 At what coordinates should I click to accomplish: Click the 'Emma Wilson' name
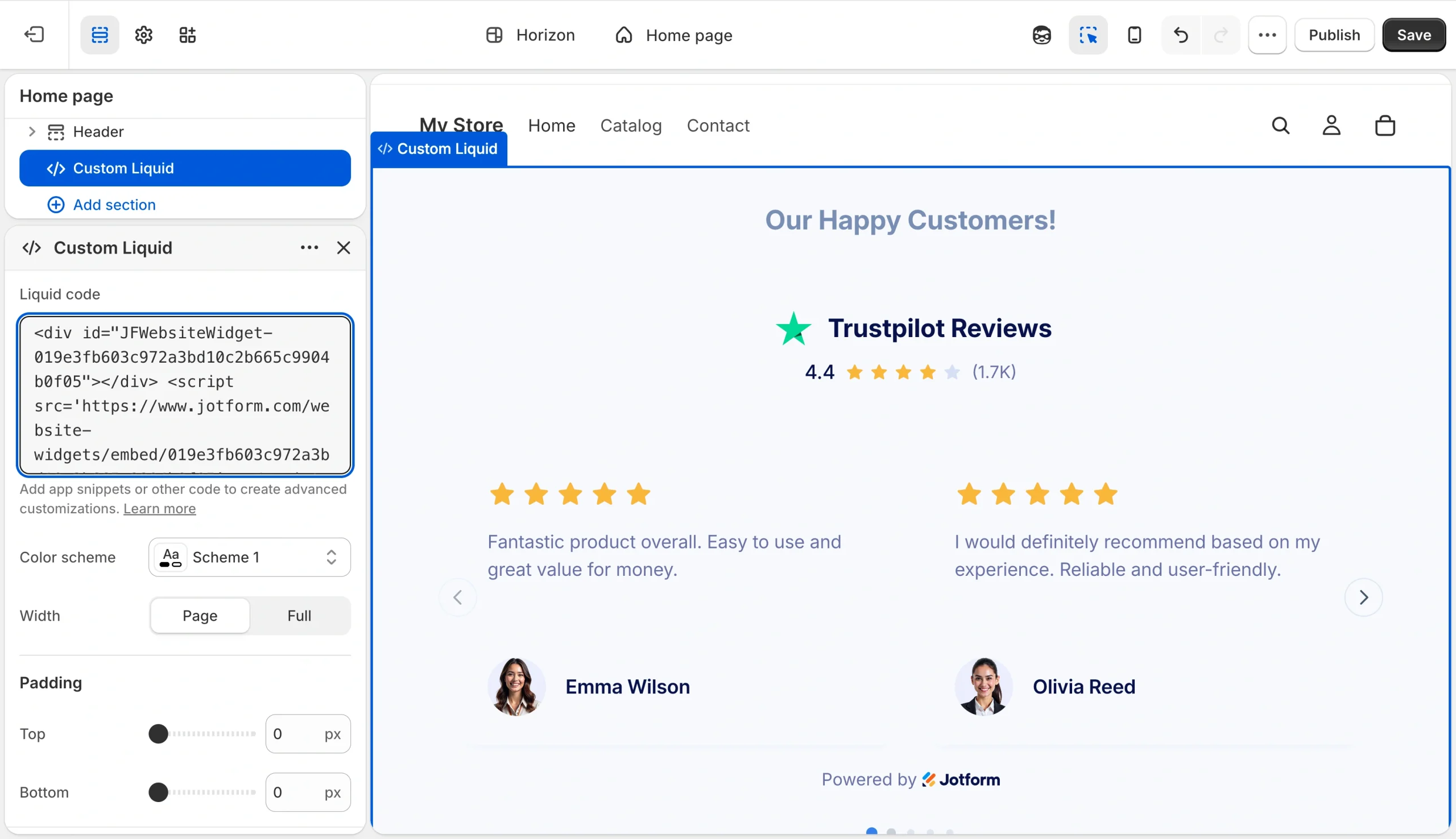click(627, 687)
